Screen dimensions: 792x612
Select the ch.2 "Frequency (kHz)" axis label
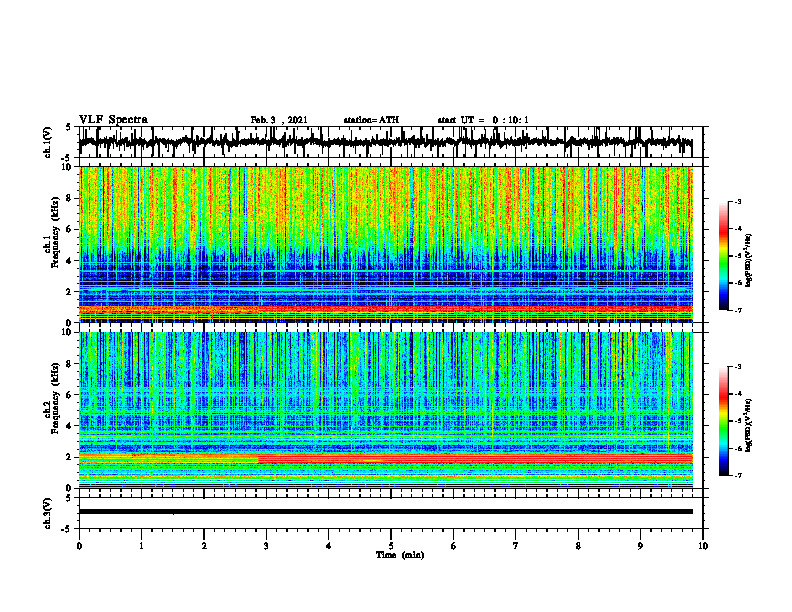(56, 398)
